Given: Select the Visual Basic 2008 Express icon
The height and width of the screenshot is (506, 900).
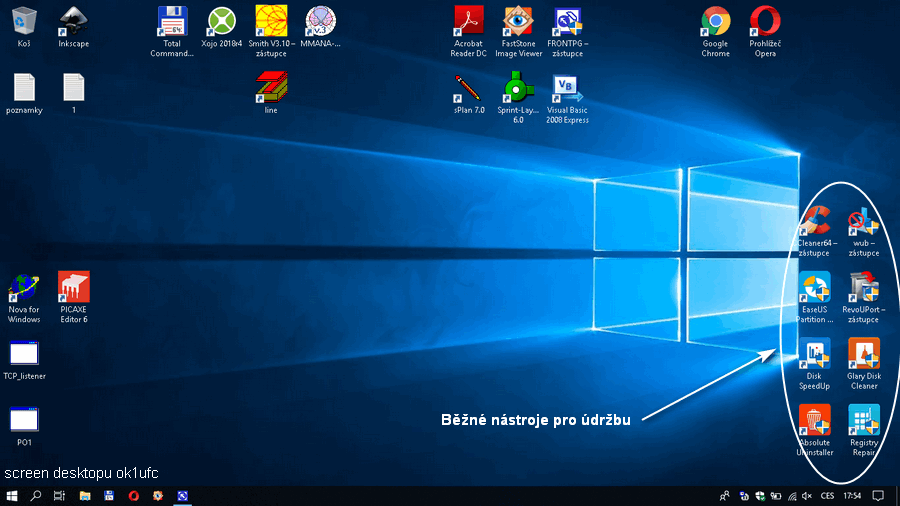Looking at the screenshot, I should click(x=567, y=88).
